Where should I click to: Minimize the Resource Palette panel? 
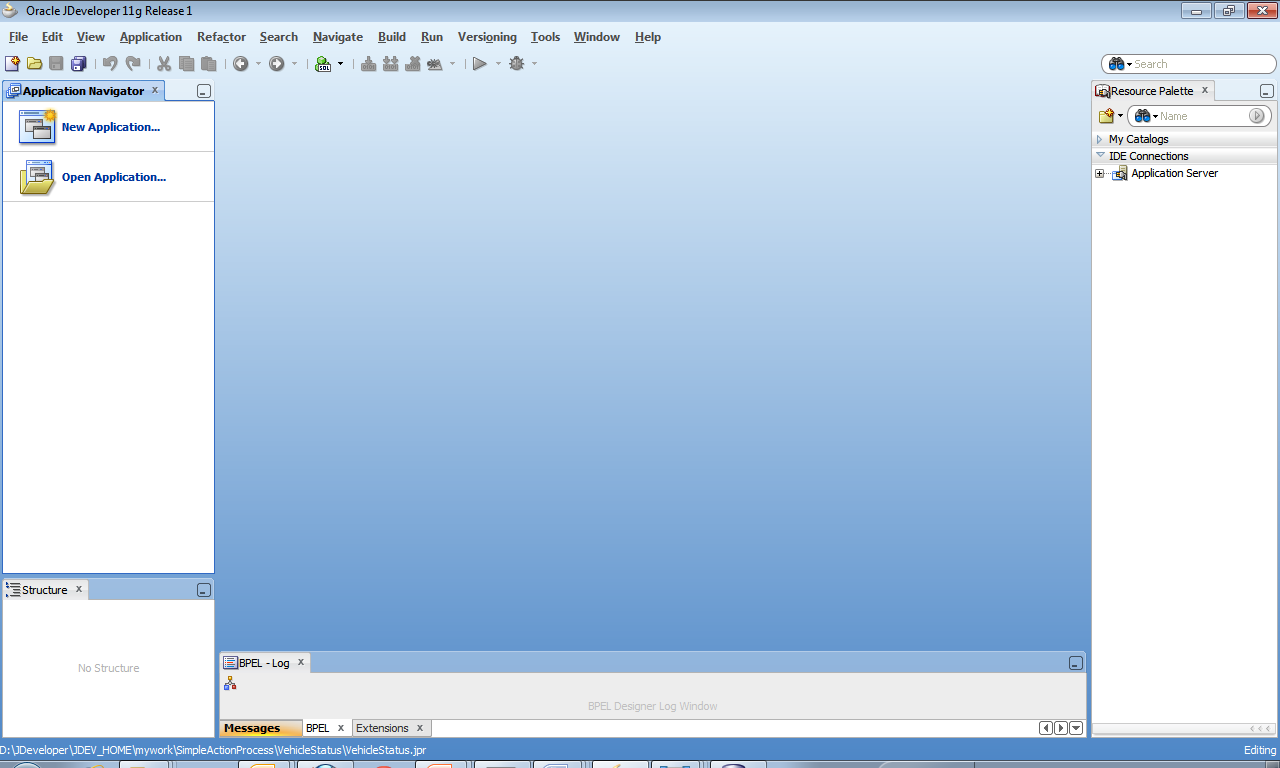coord(1266,91)
